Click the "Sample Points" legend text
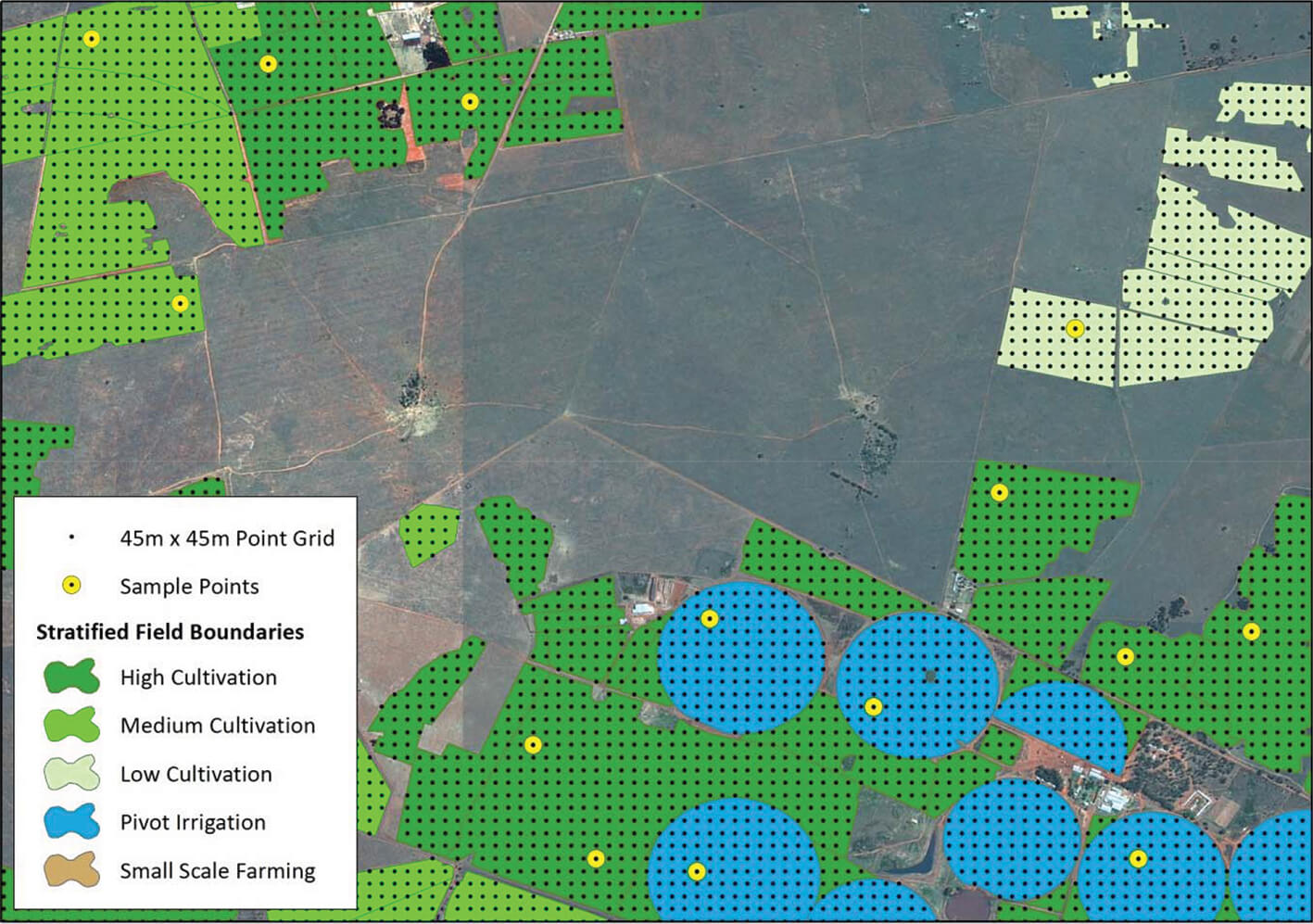The image size is (1313, 924). [x=189, y=586]
